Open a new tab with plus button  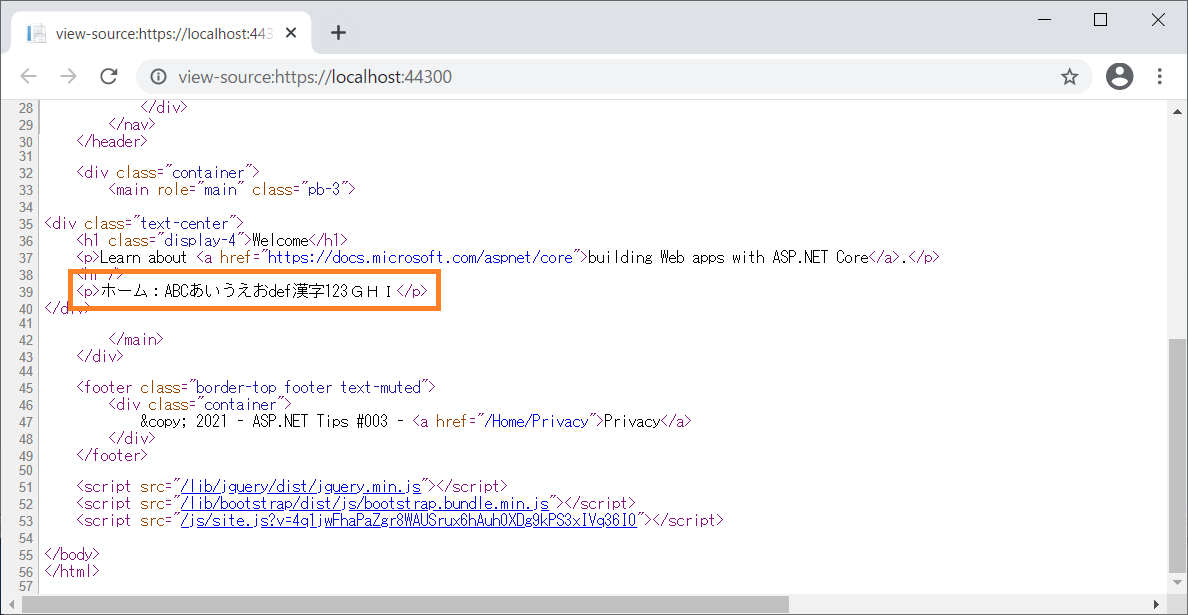pos(339,33)
